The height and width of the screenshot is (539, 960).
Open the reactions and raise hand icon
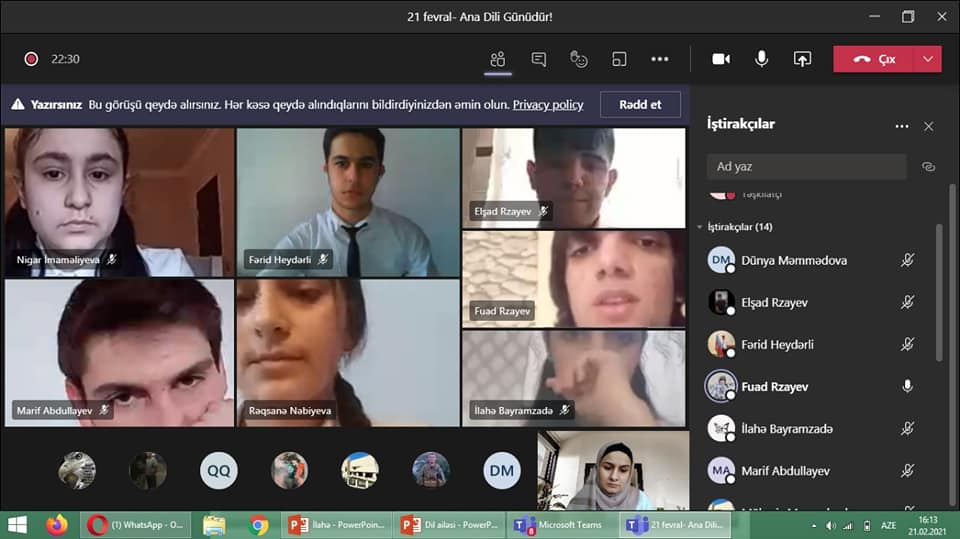pos(579,59)
